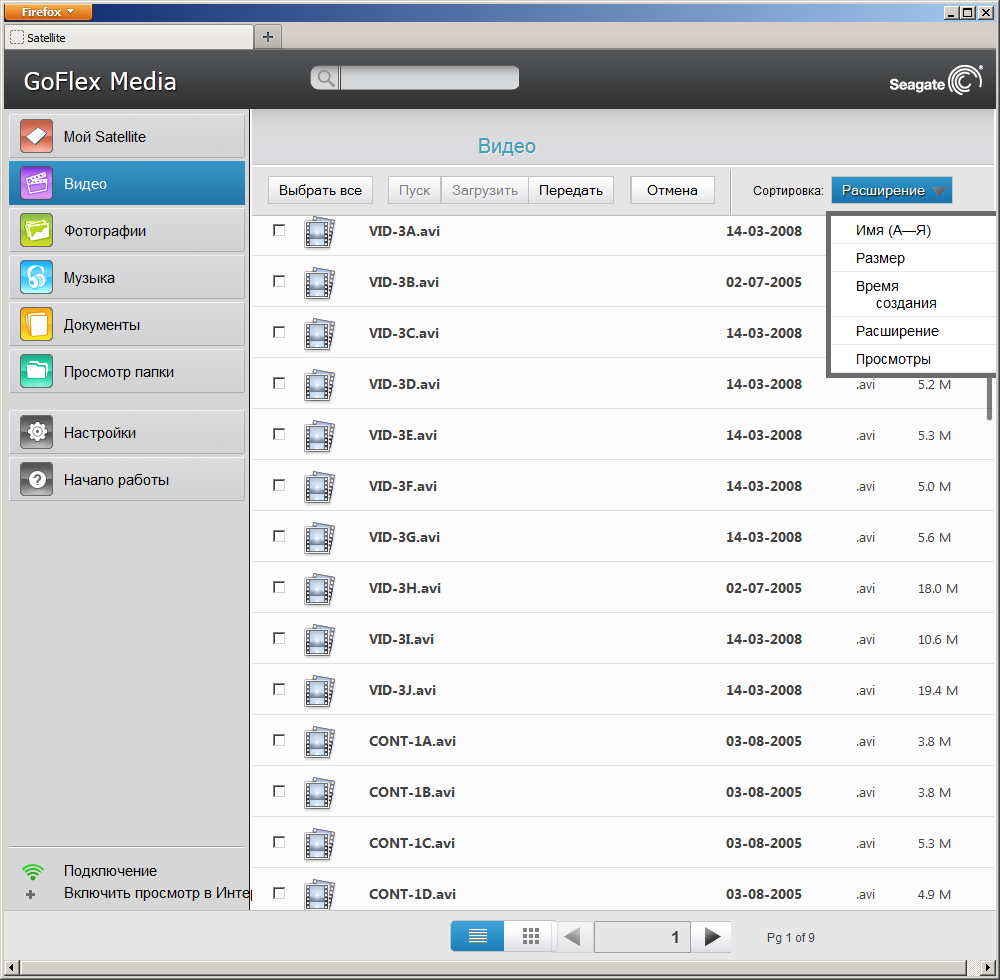The width and height of the screenshot is (1000, 980).
Task: Click the Начало работы question mark icon
Action: tap(36, 479)
